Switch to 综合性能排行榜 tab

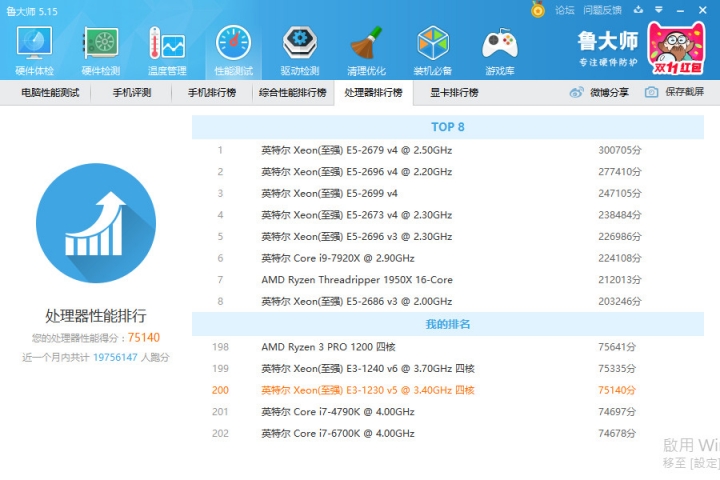click(x=292, y=93)
